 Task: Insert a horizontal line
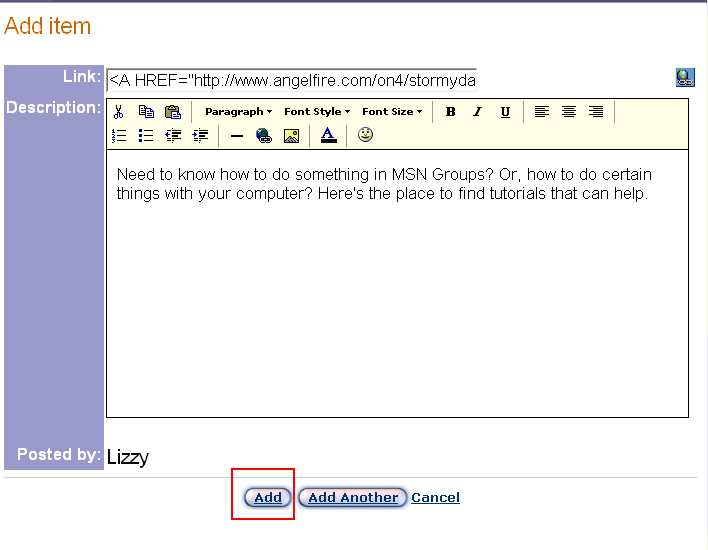[237, 136]
